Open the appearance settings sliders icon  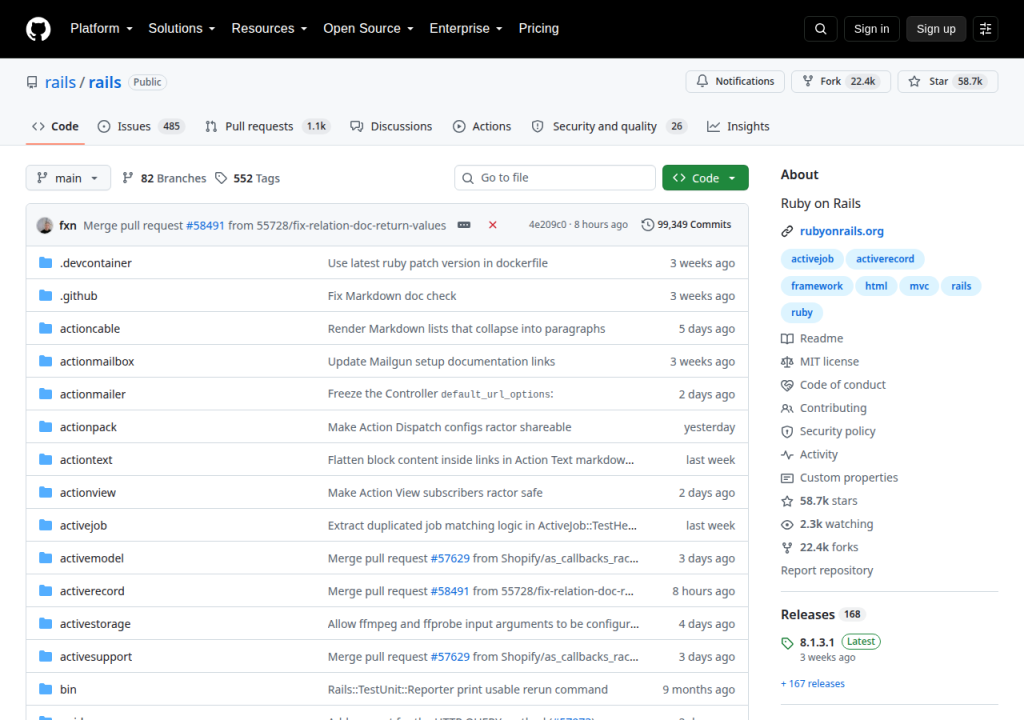click(985, 29)
